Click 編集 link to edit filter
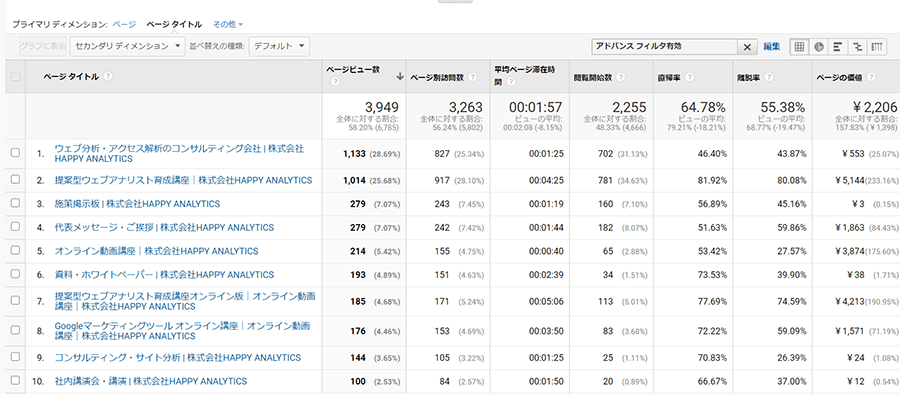900x394 pixels. pos(771,47)
